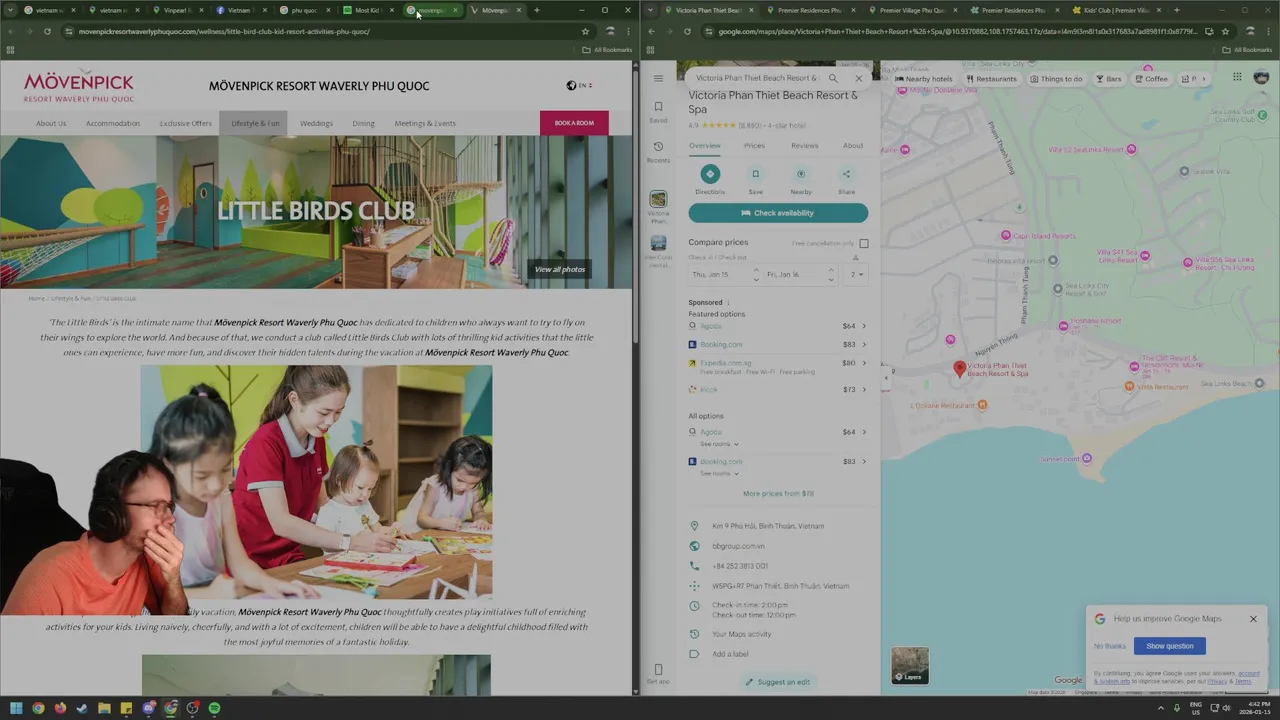
Task: Filter map by Bars chip
Action: [x=1109, y=78]
